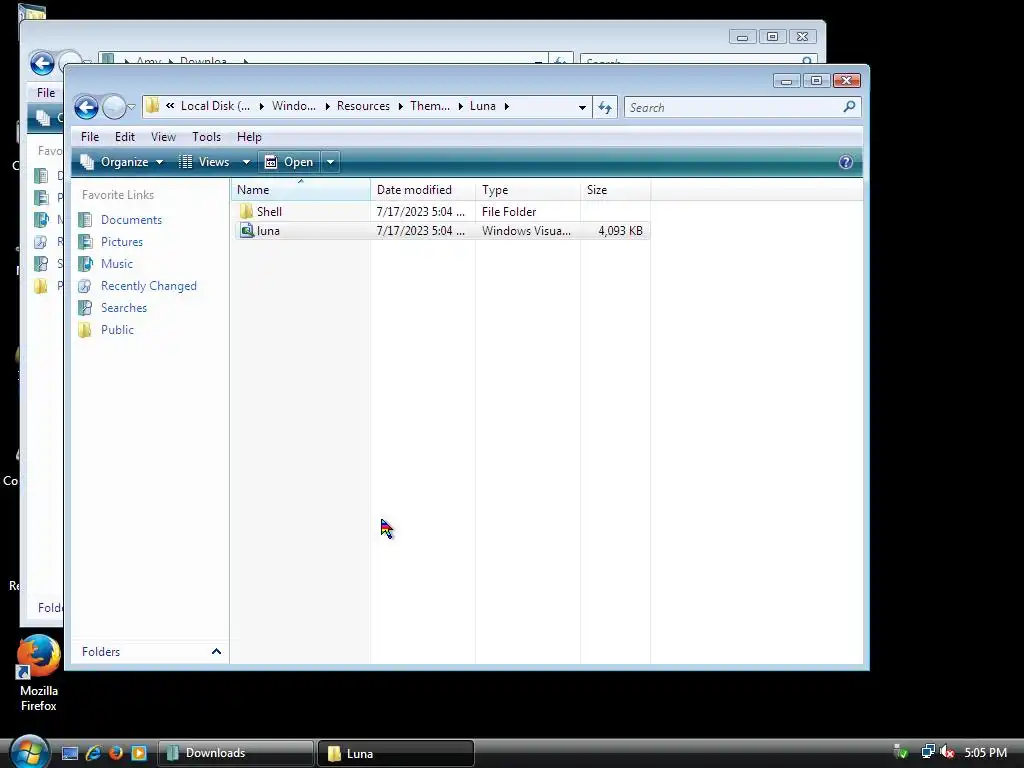Sort by the Size column header
Screen dimensions: 1024x768
point(615,190)
